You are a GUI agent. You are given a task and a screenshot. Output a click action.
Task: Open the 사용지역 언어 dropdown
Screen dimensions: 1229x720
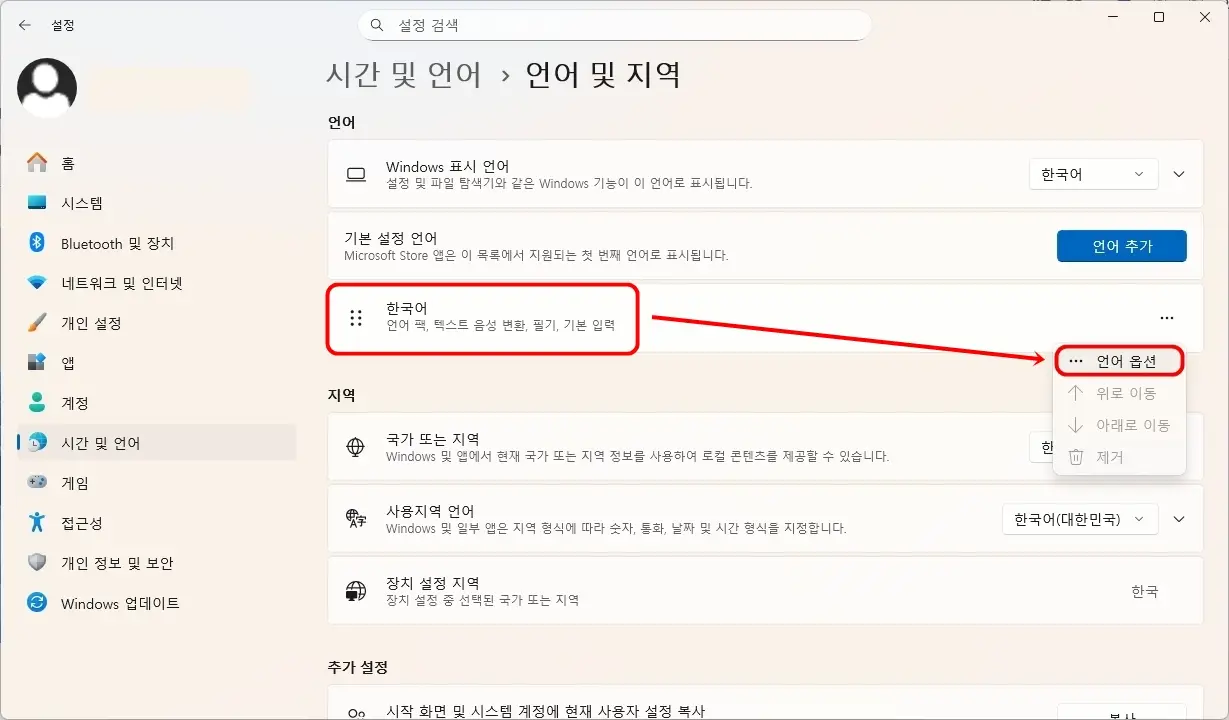pyautogui.click(x=1080, y=519)
